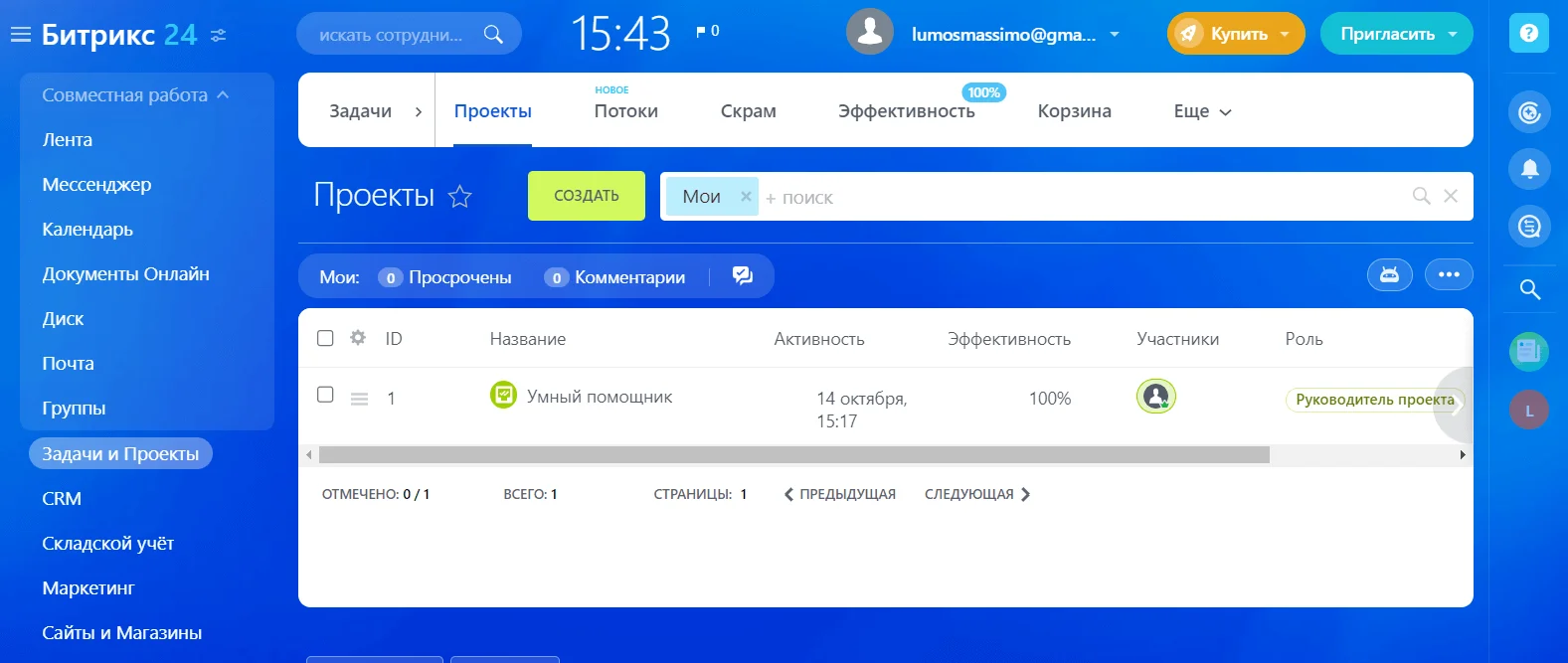Viewport: 1568px width, 663px height.
Task: Open the green news tile in right sidebar
Action: tap(1529, 352)
